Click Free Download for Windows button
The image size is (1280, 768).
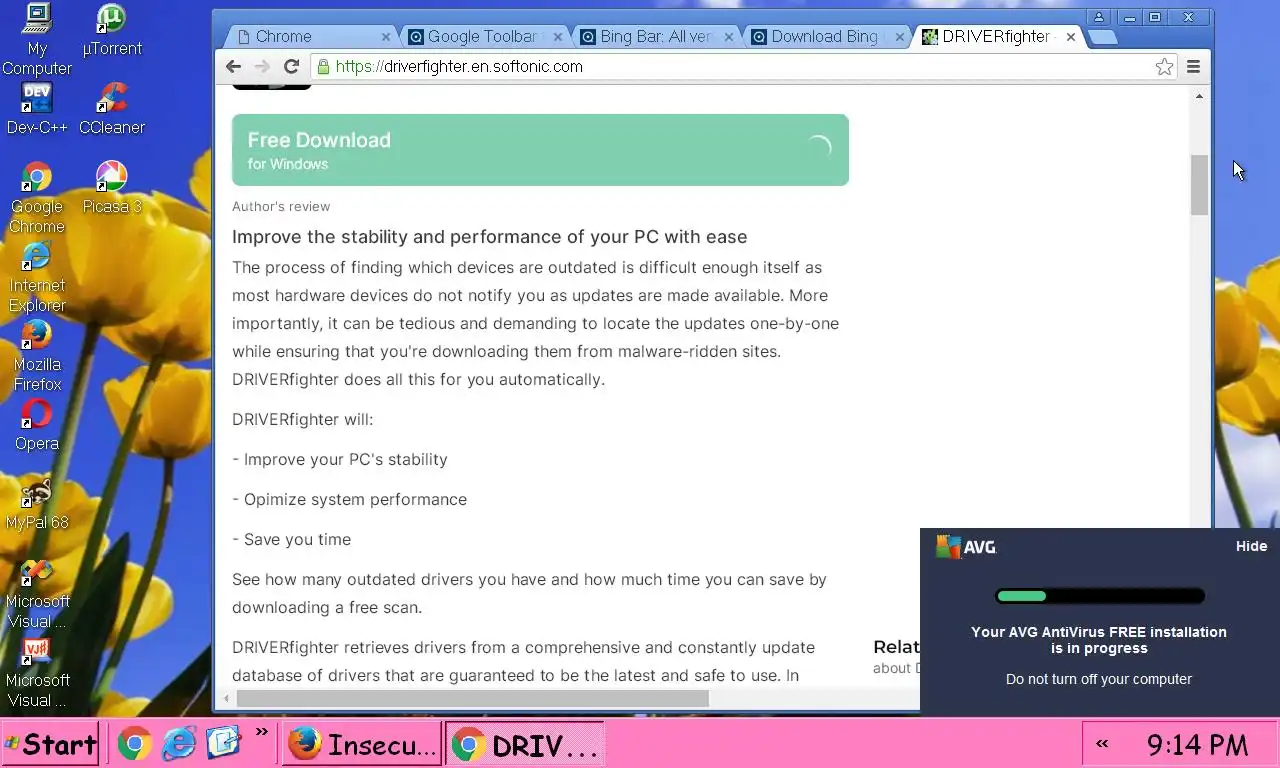click(540, 150)
